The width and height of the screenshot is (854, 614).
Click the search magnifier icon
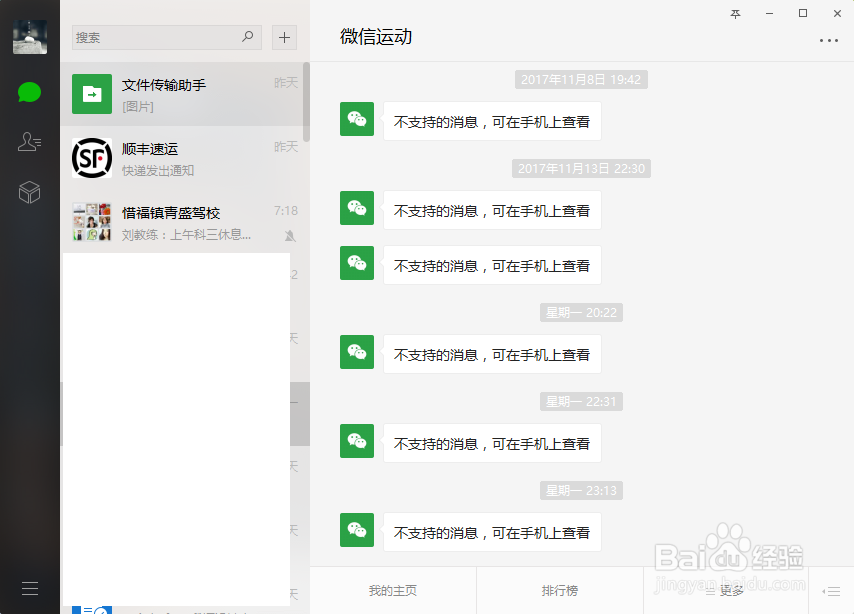pyautogui.click(x=248, y=37)
